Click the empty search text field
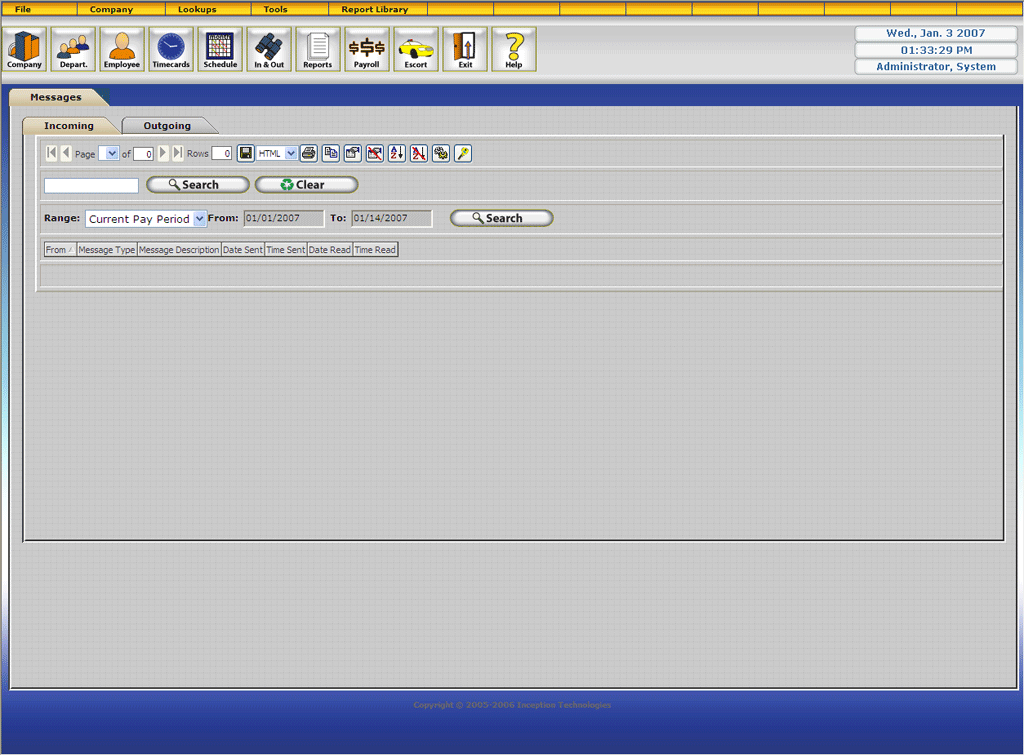This screenshot has width=1024, height=755. [91, 185]
